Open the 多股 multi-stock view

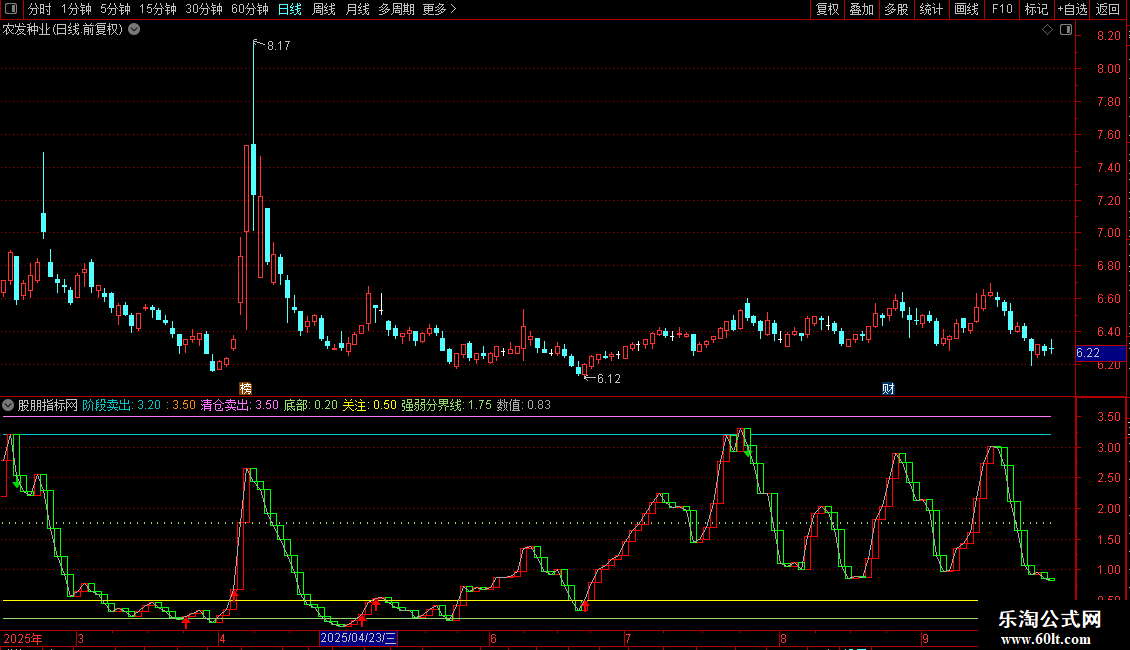(x=896, y=9)
